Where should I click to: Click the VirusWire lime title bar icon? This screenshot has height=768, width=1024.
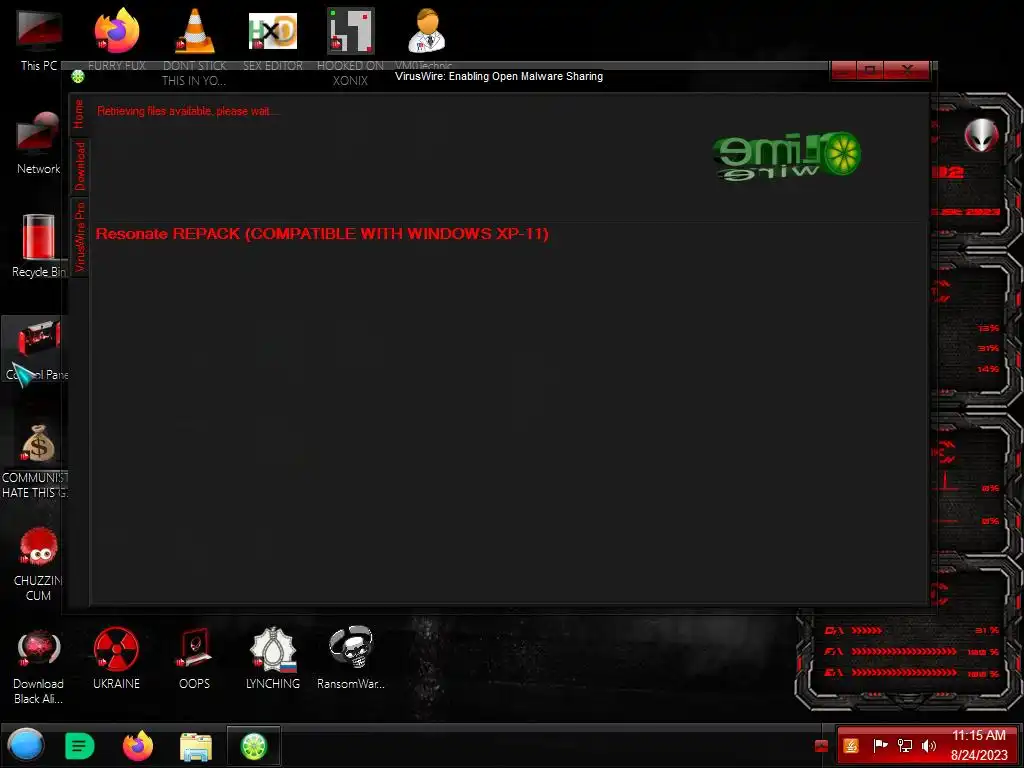tap(78, 77)
